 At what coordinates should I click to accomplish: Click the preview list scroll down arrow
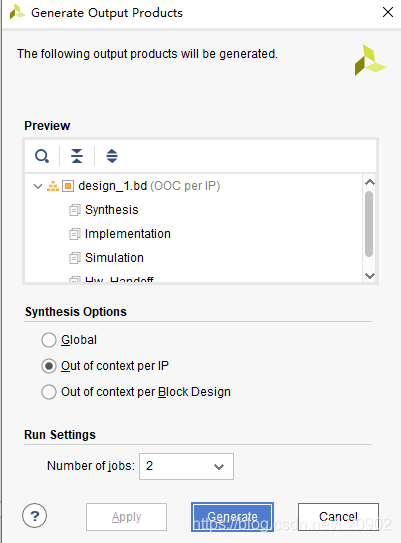(x=370, y=276)
